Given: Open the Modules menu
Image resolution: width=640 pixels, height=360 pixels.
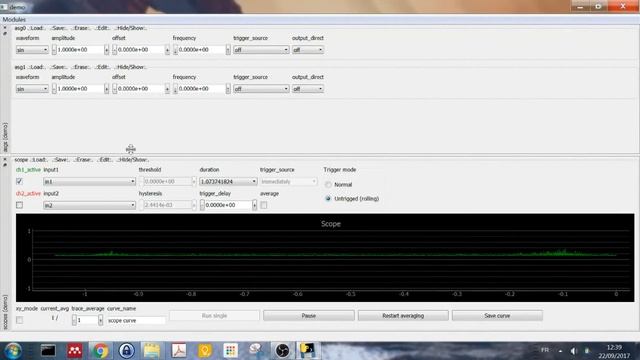Looking at the screenshot, I should (x=14, y=19).
